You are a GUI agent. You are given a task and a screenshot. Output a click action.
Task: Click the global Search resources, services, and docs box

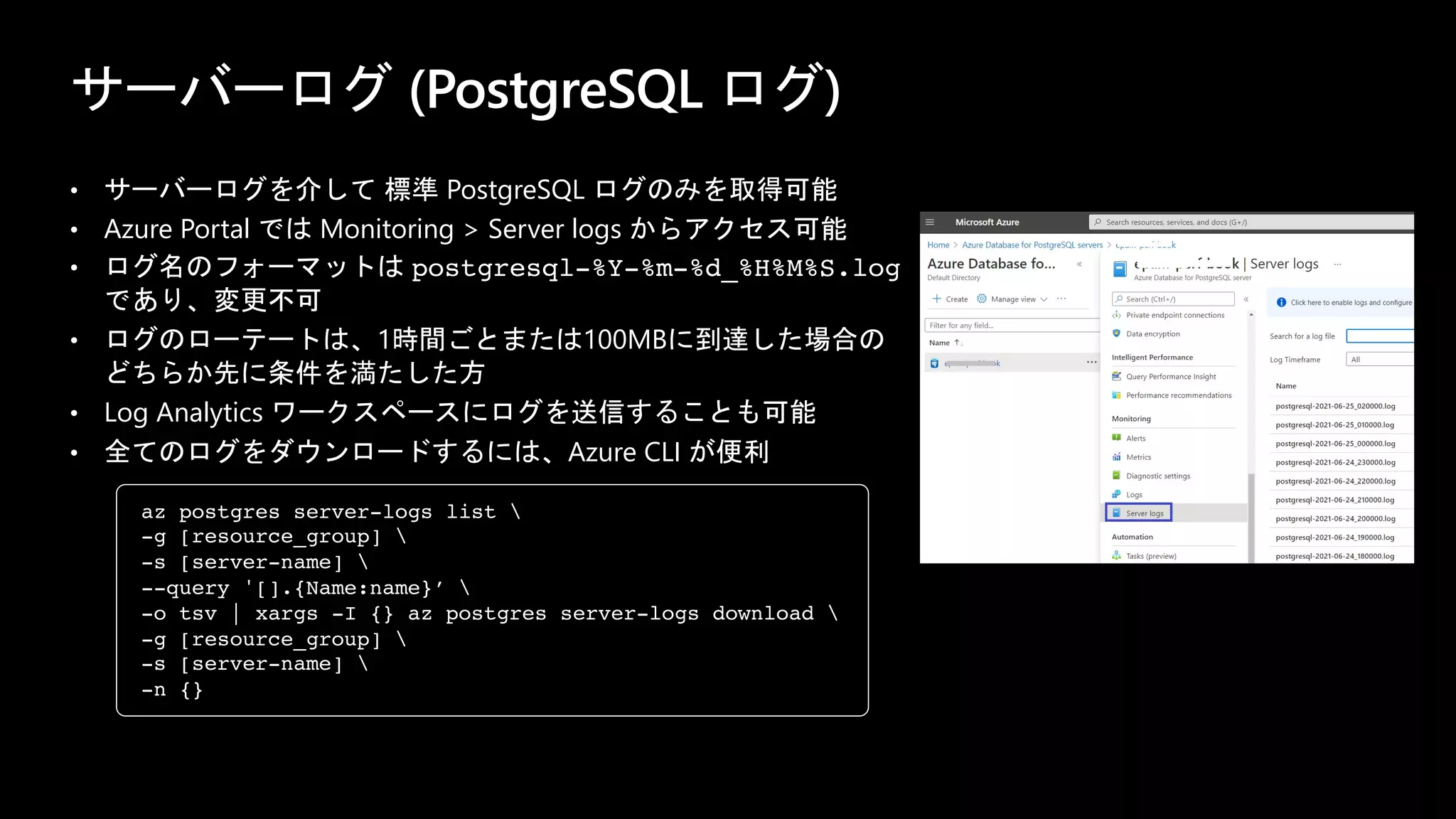(x=1251, y=222)
